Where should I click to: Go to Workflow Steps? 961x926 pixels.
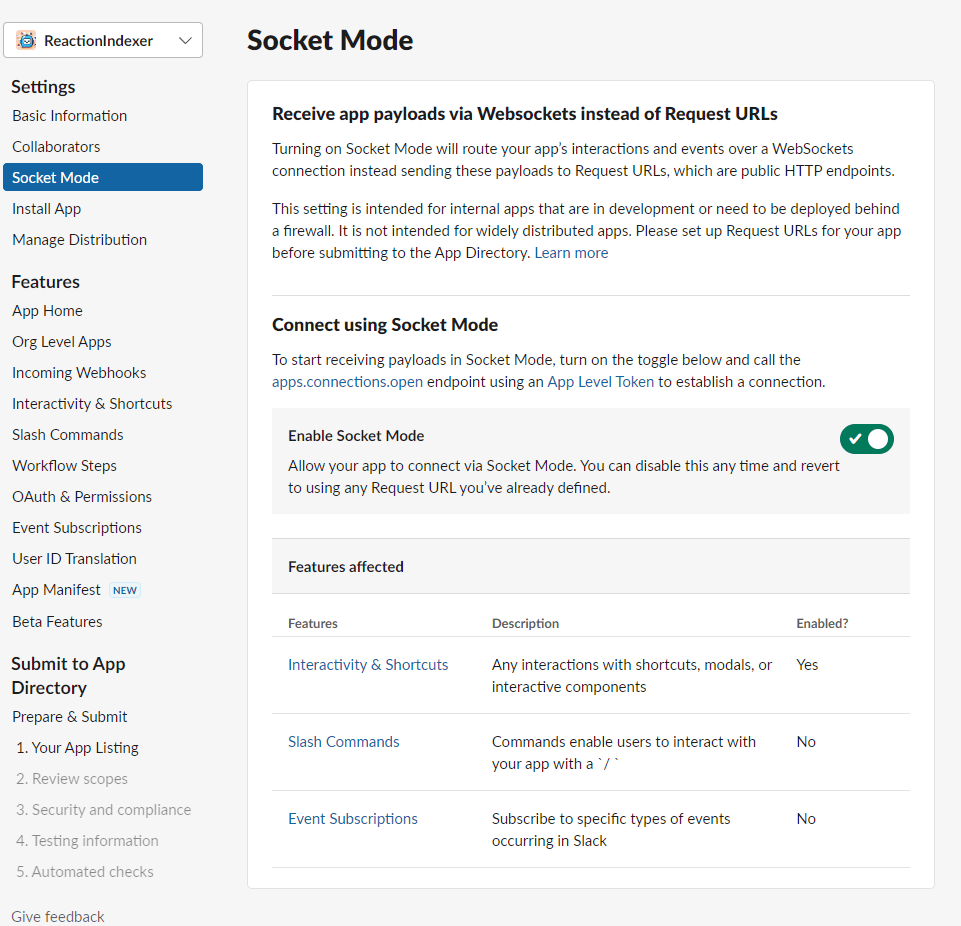pos(64,466)
